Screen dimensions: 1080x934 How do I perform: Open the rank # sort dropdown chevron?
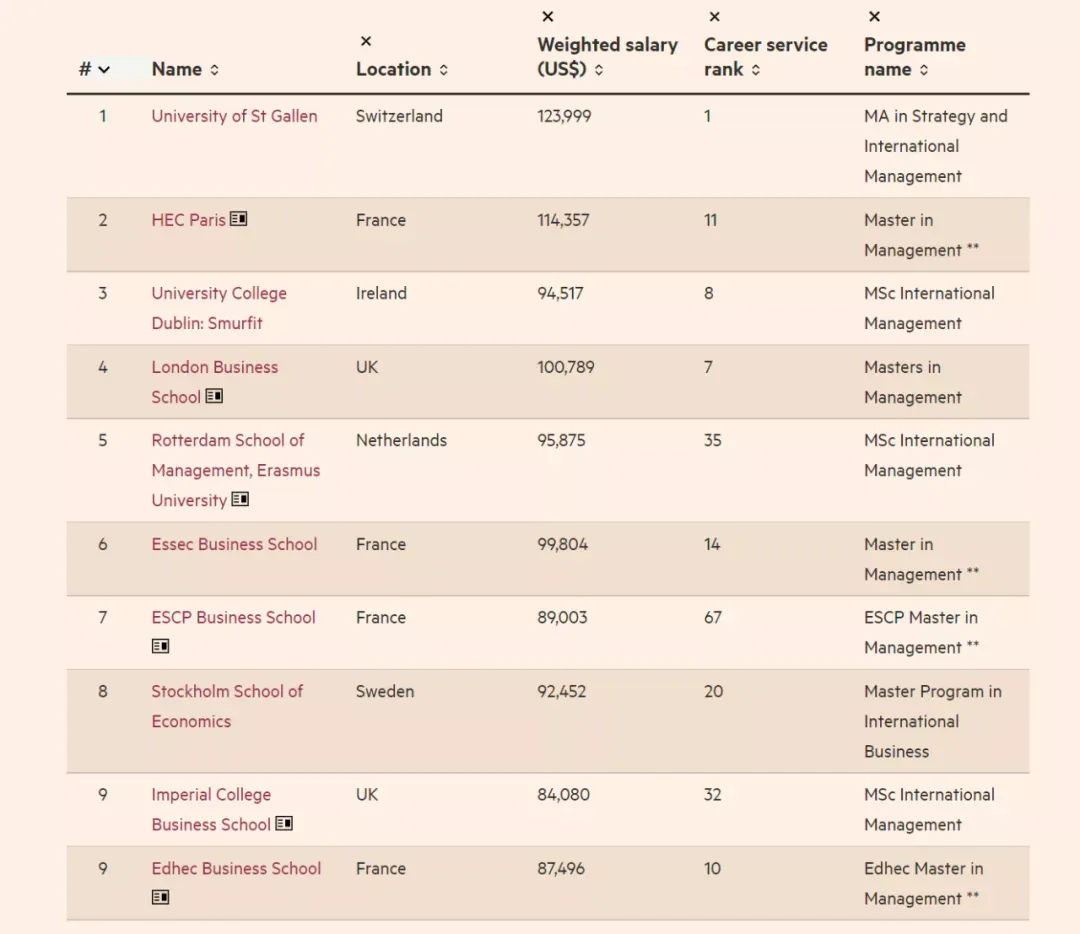[x=104, y=70]
